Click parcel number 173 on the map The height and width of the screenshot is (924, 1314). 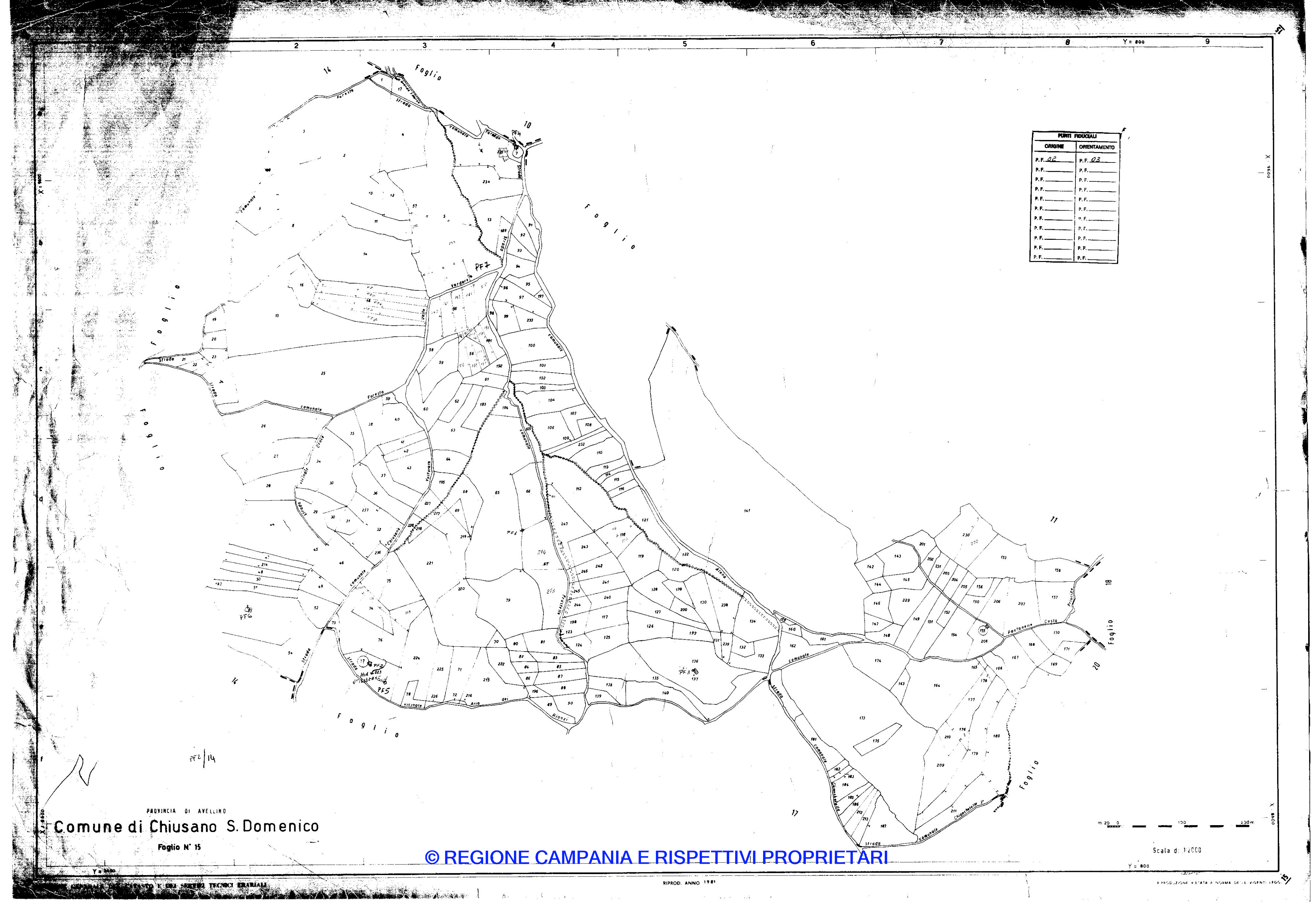pos(862,718)
